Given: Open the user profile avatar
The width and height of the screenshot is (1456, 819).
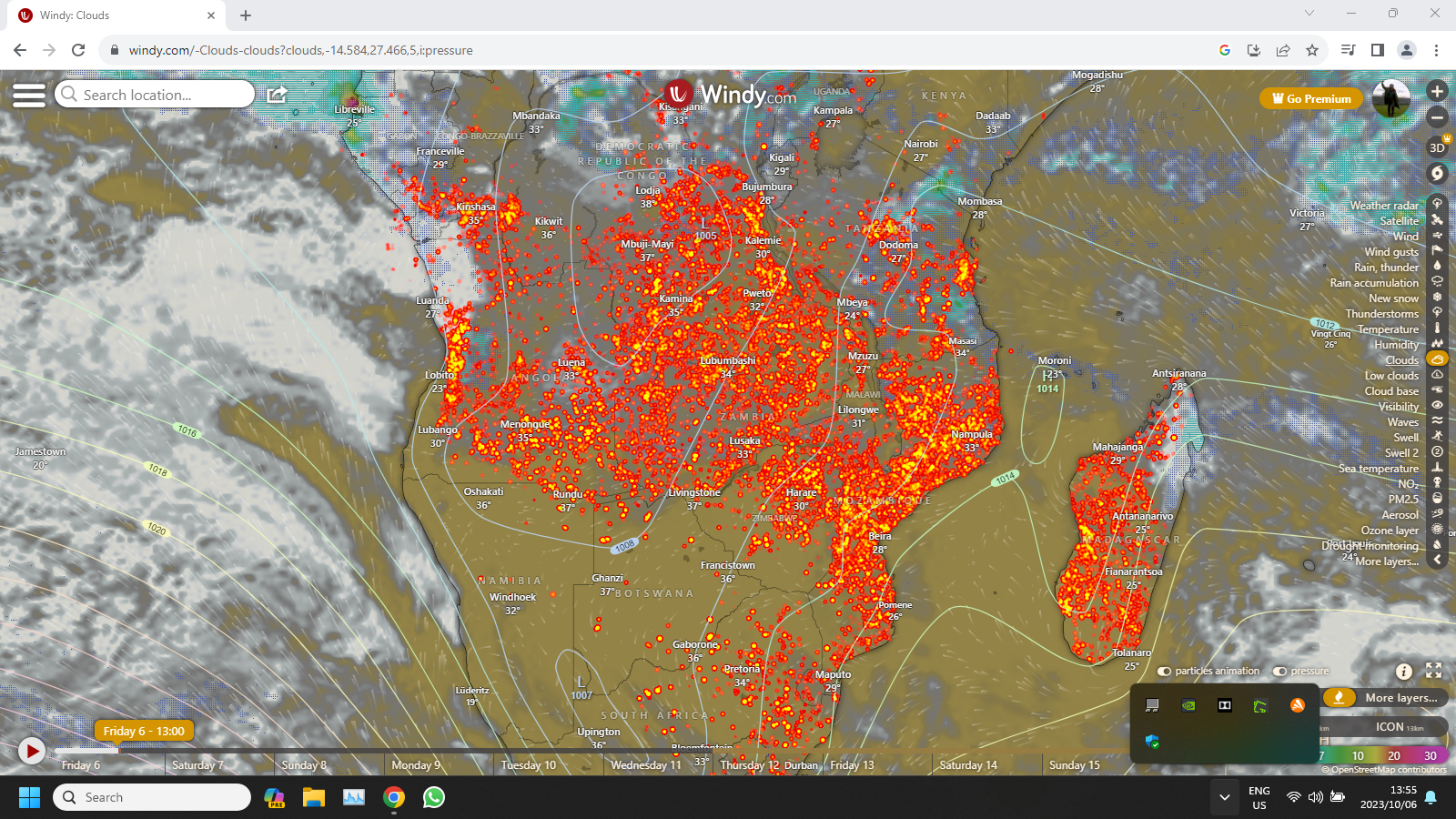Looking at the screenshot, I should point(1390,98).
